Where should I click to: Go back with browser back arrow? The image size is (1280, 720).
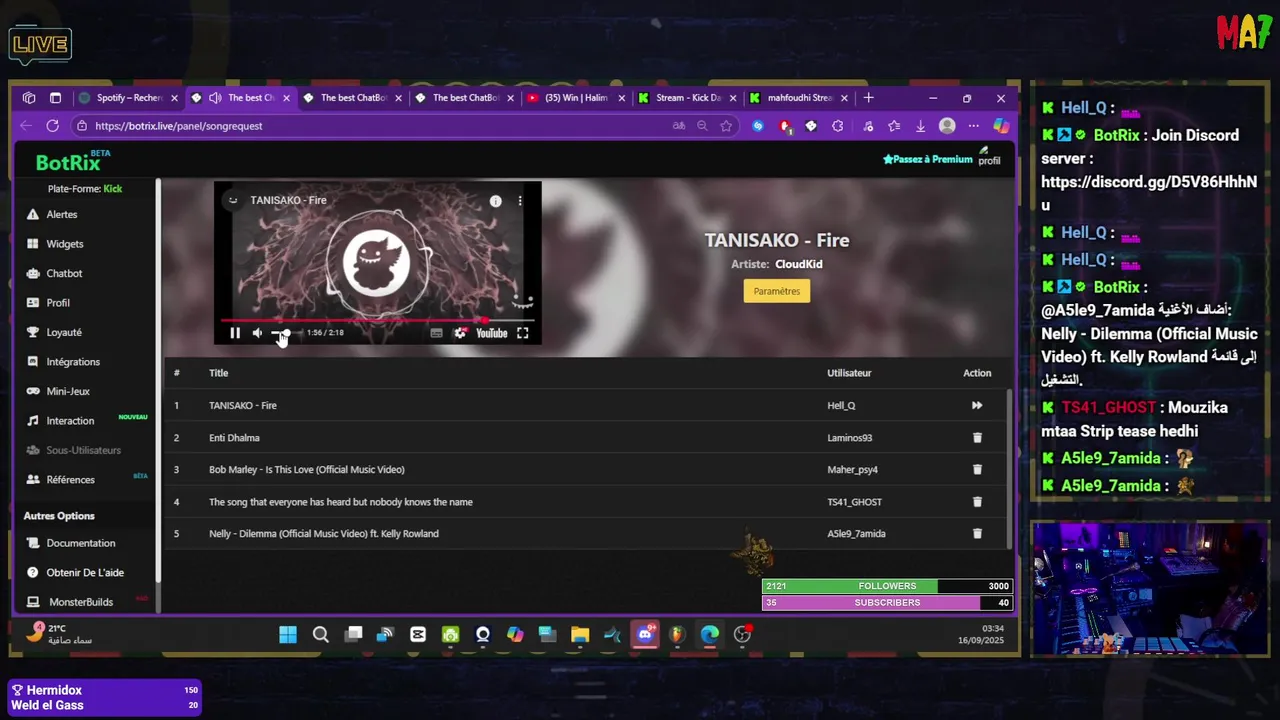click(x=26, y=126)
